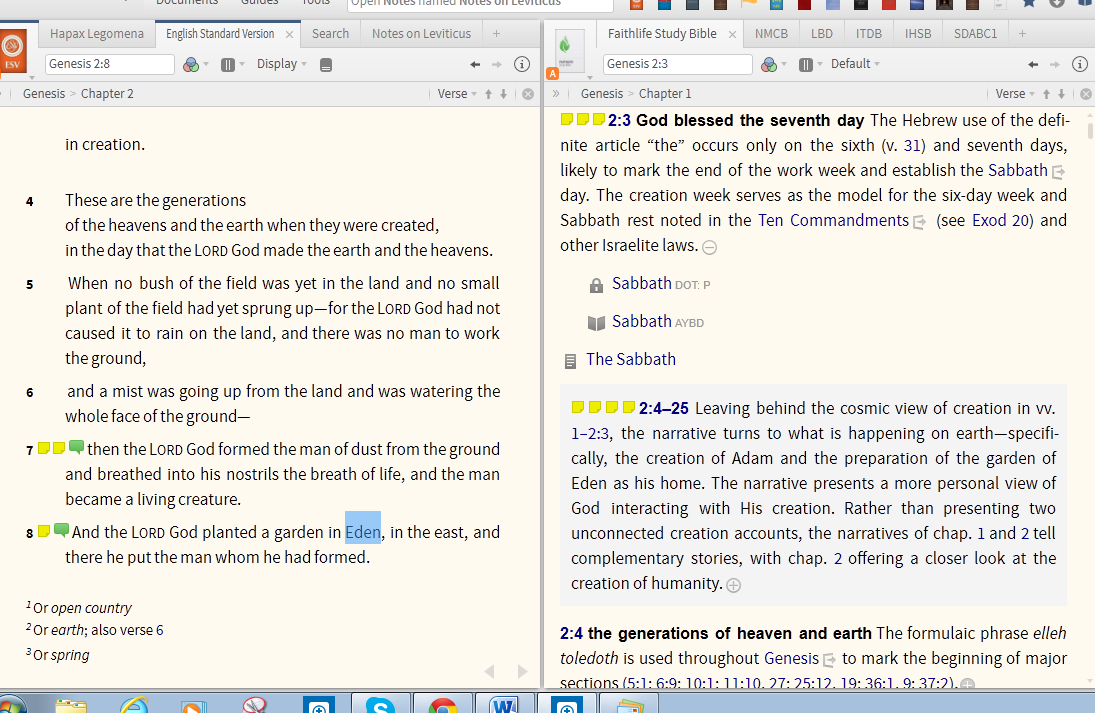Image resolution: width=1095 pixels, height=713 pixels.
Task: Open Microsoft Word from the taskbar
Action: click(x=504, y=704)
